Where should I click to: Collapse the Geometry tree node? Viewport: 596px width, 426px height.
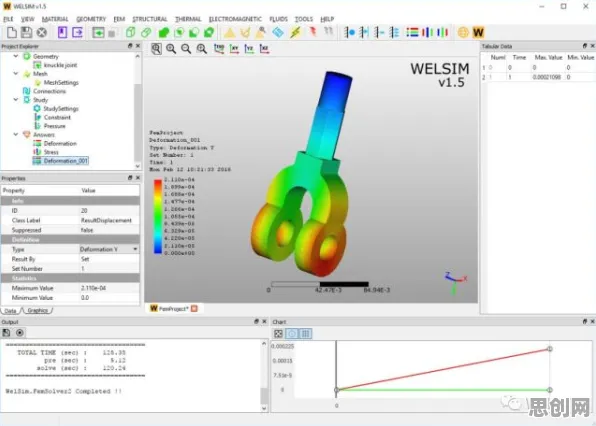pyautogui.click(x=16, y=56)
